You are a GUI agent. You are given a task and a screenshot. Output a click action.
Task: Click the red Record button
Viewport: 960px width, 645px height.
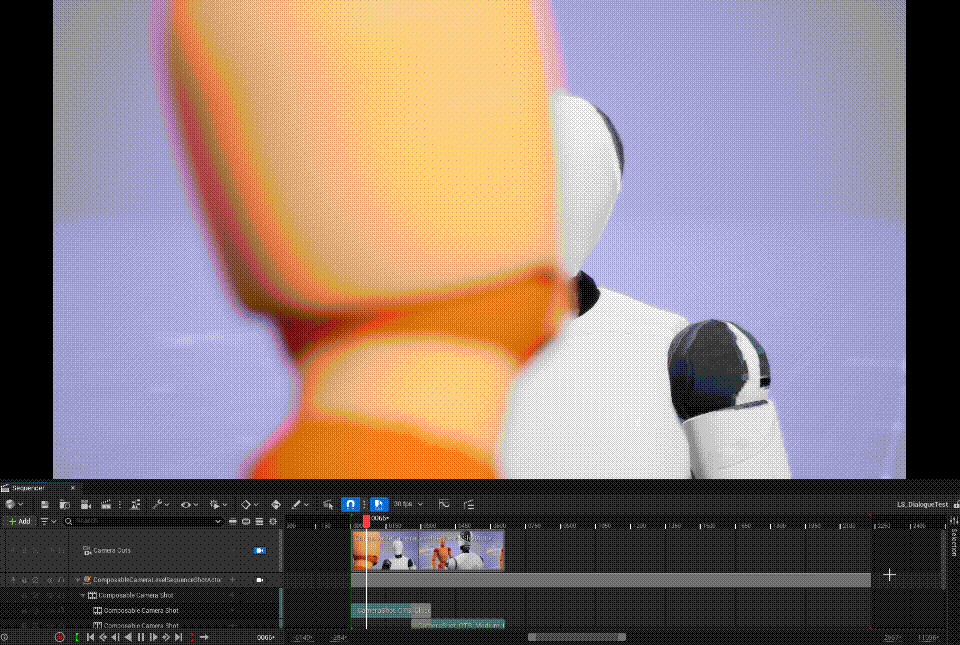point(59,637)
